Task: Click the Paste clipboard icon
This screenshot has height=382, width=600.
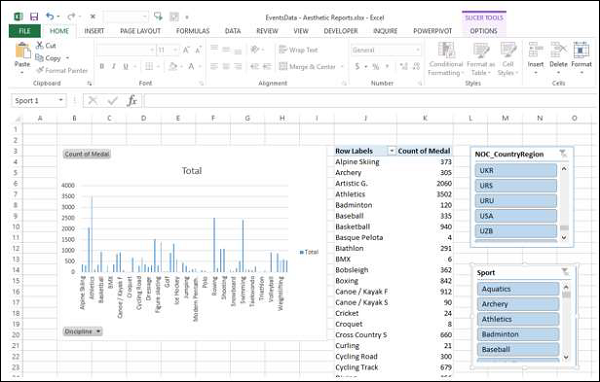Action: (x=22, y=51)
